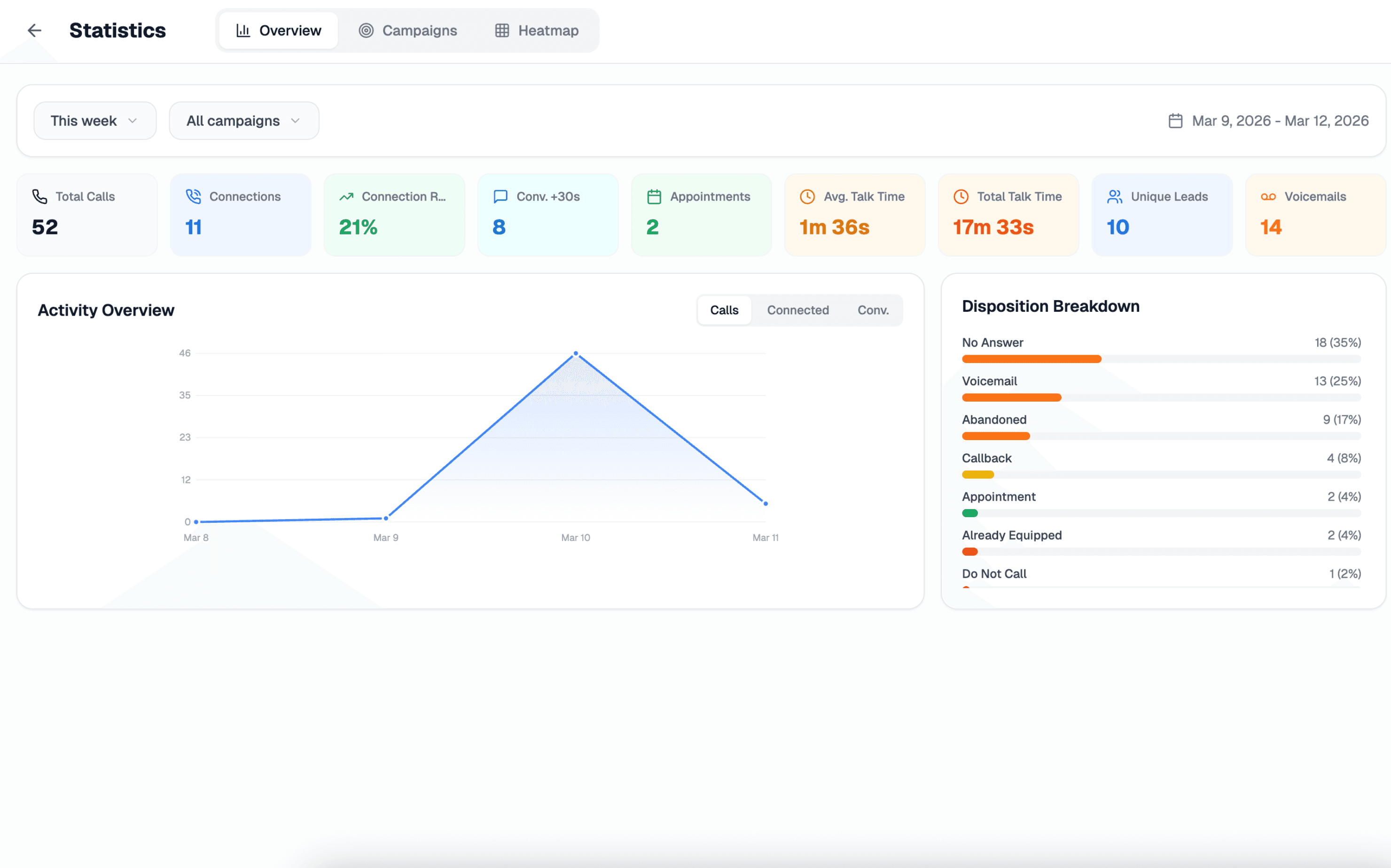Image resolution: width=1391 pixels, height=868 pixels.
Task: Open the Campaigns tab
Action: pos(408,31)
